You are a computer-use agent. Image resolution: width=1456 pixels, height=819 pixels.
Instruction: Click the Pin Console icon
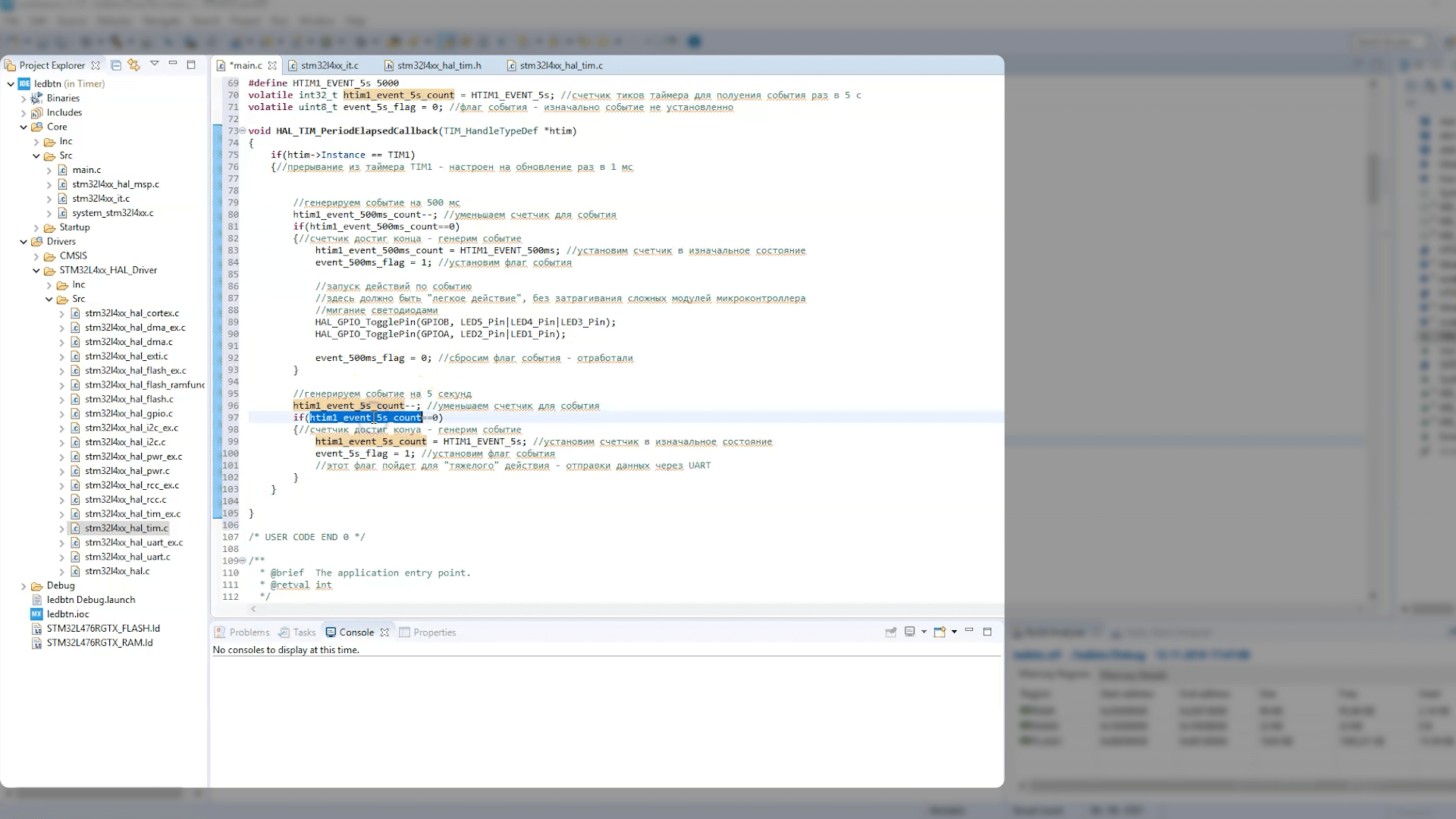point(891,632)
